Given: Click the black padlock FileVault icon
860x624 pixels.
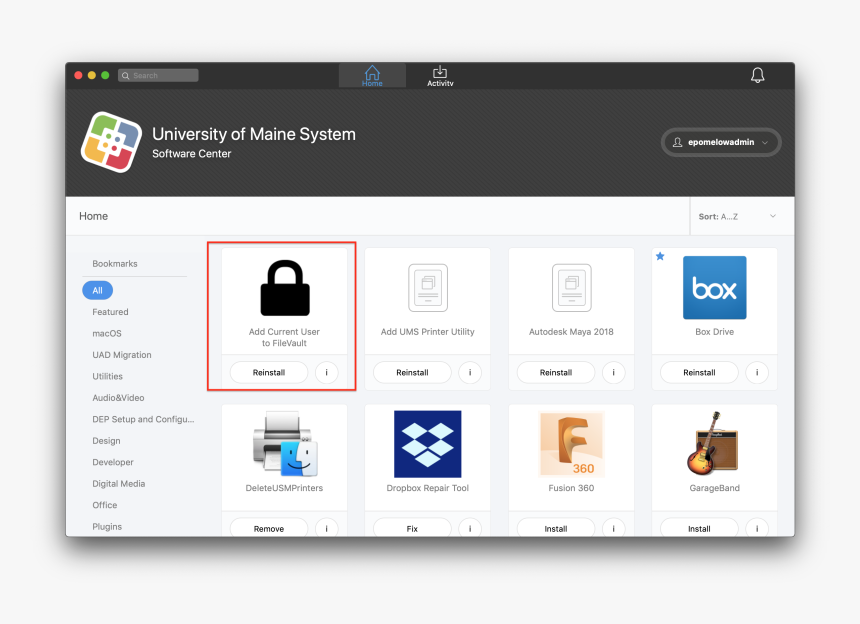Looking at the screenshot, I should click(x=285, y=288).
